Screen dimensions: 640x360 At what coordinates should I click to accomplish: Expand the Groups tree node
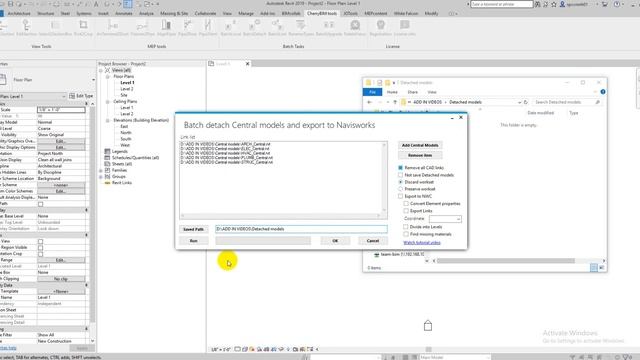point(101,177)
